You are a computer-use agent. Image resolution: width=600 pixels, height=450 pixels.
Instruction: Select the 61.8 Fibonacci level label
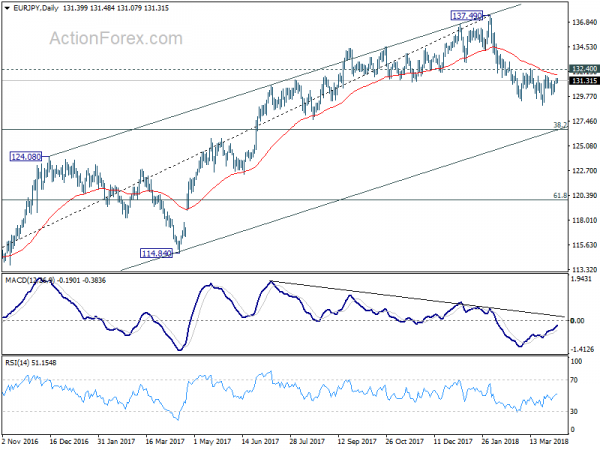coord(560,196)
